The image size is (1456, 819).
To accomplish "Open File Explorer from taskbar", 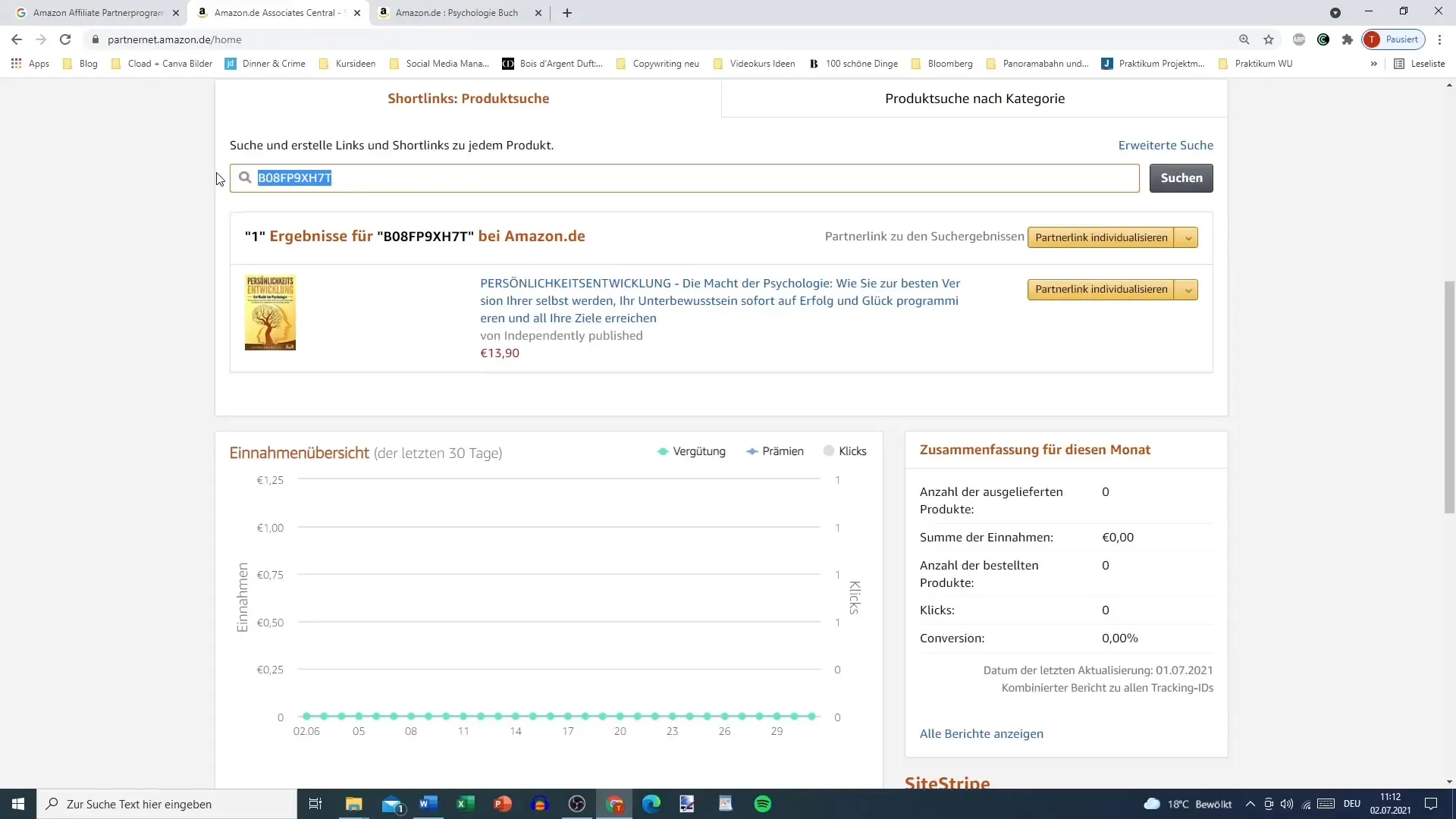I will pos(354,804).
